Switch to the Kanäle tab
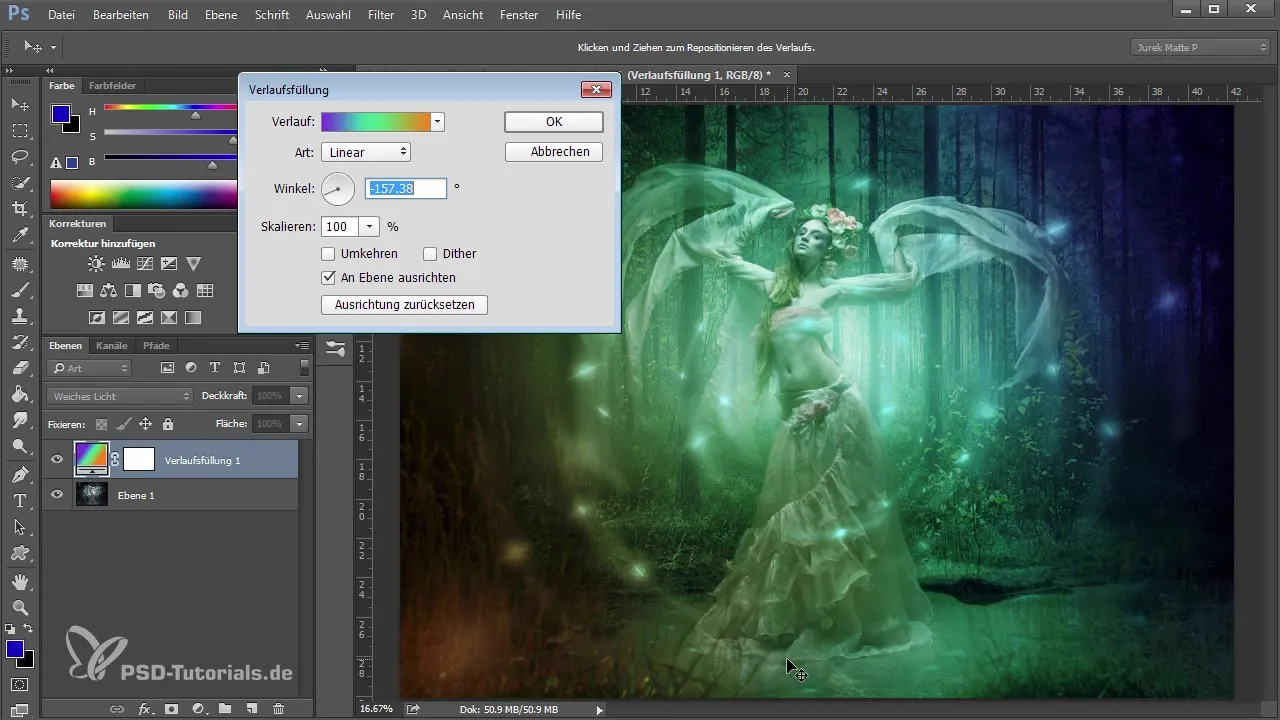This screenshot has height=720, width=1280. point(112,346)
